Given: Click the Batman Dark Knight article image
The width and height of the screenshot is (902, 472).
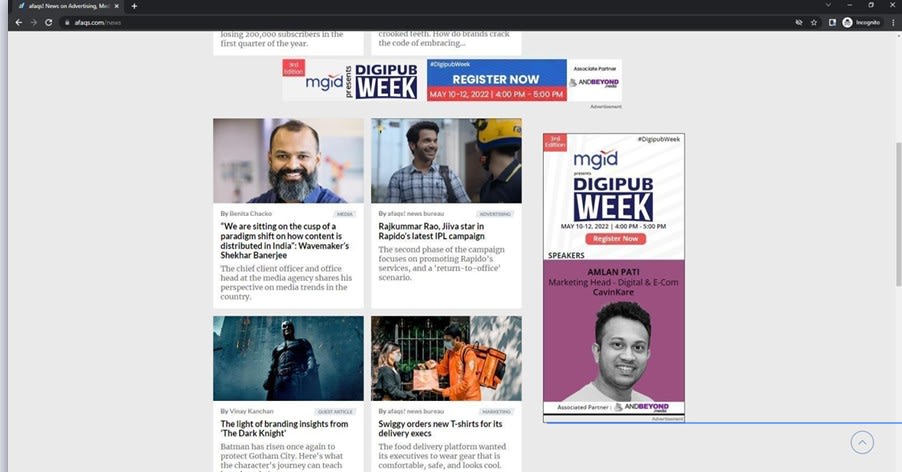Looking at the screenshot, I should coord(288,359).
